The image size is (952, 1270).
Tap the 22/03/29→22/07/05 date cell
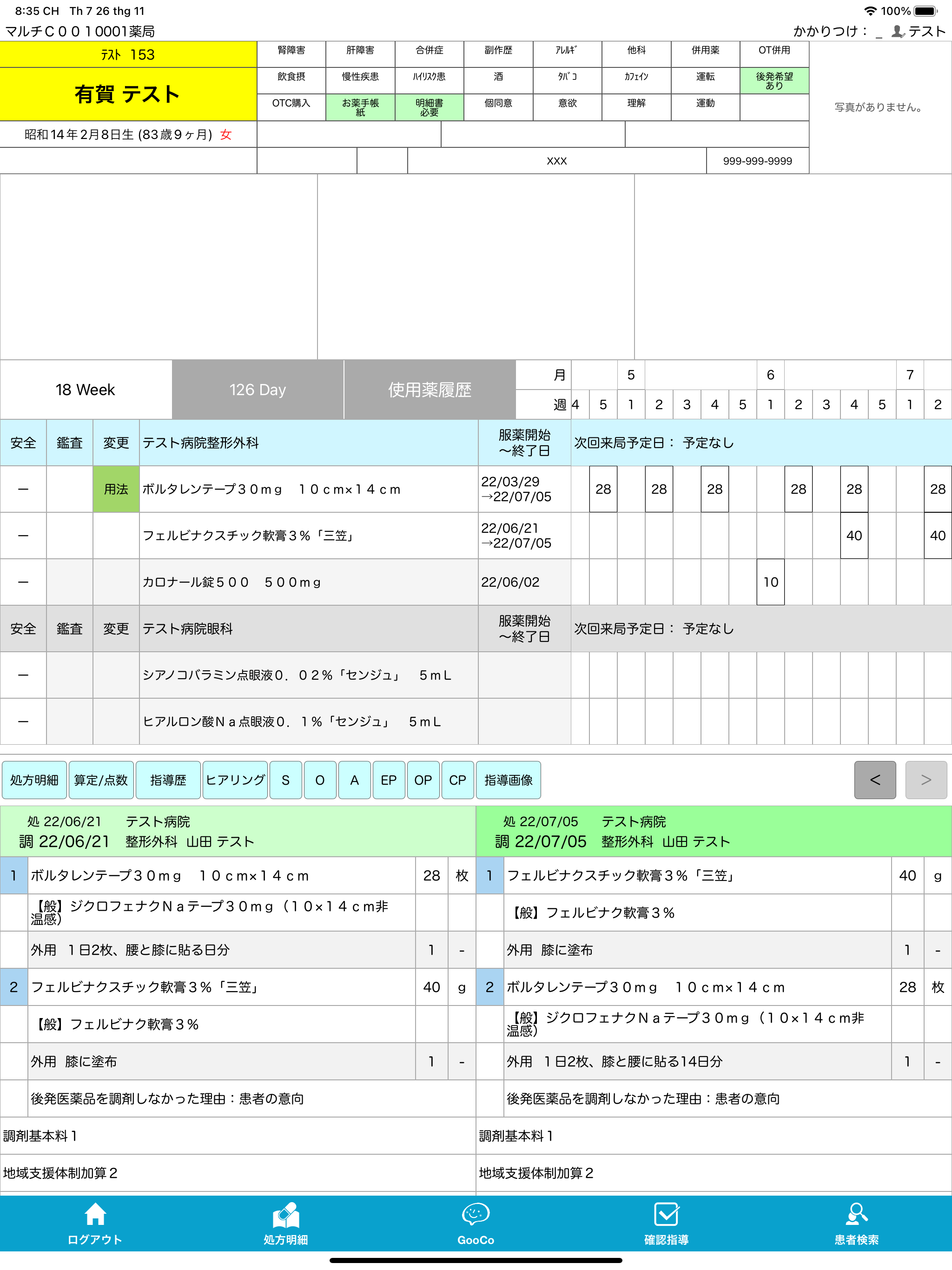click(x=524, y=489)
